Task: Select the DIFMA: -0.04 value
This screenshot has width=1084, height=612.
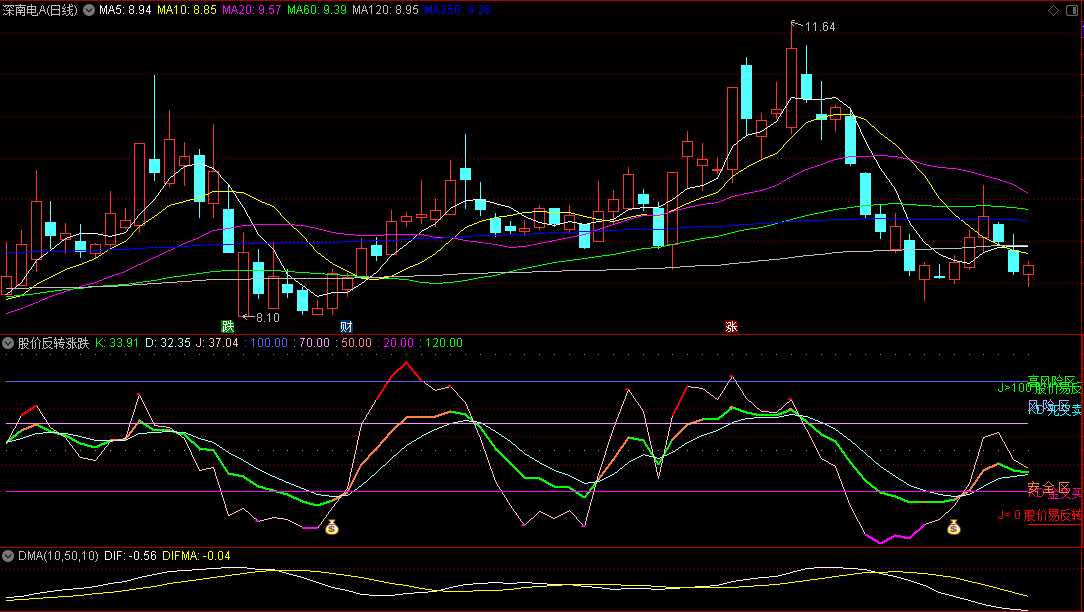Action: click(196, 556)
